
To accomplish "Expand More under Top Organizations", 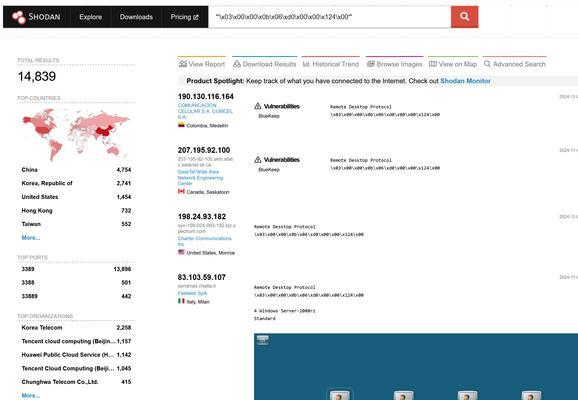I will click(x=31, y=396).
